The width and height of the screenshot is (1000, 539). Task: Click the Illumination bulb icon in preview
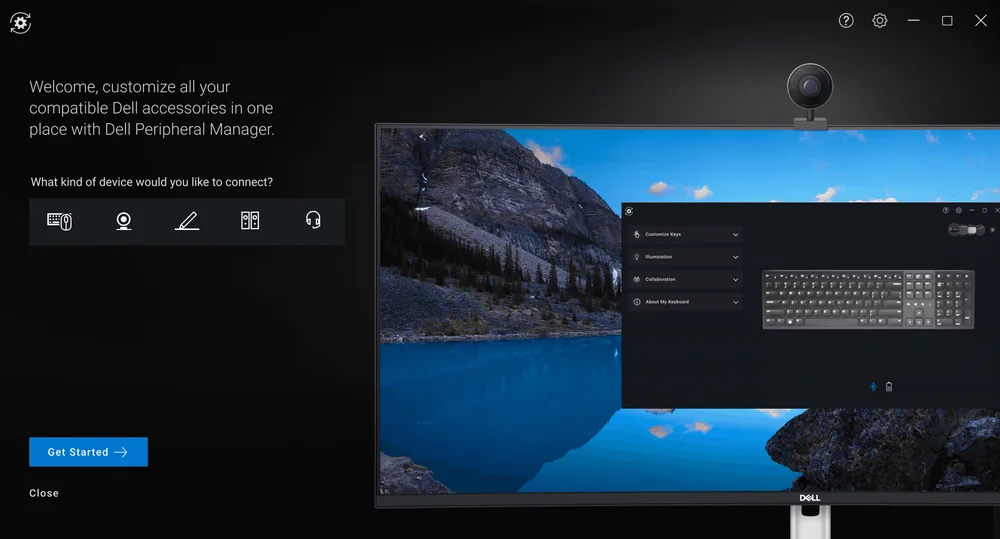tap(636, 257)
